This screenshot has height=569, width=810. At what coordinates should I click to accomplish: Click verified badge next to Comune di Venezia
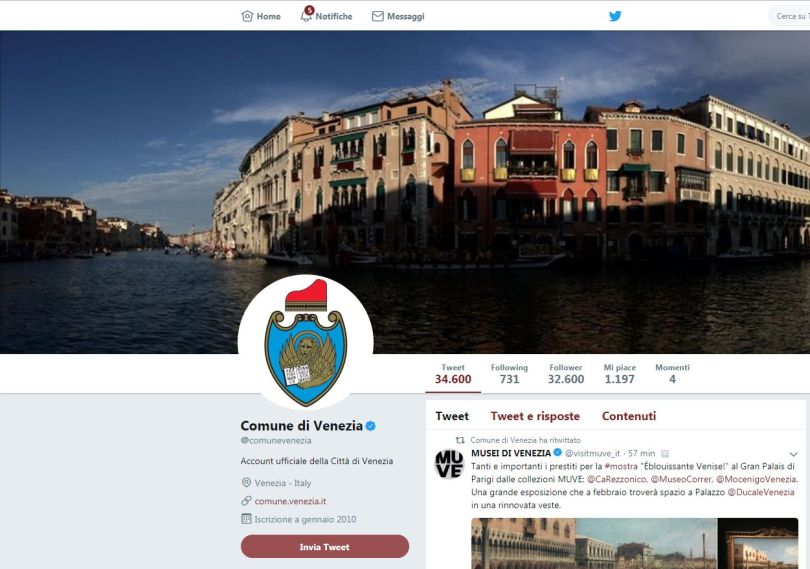coord(370,426)
